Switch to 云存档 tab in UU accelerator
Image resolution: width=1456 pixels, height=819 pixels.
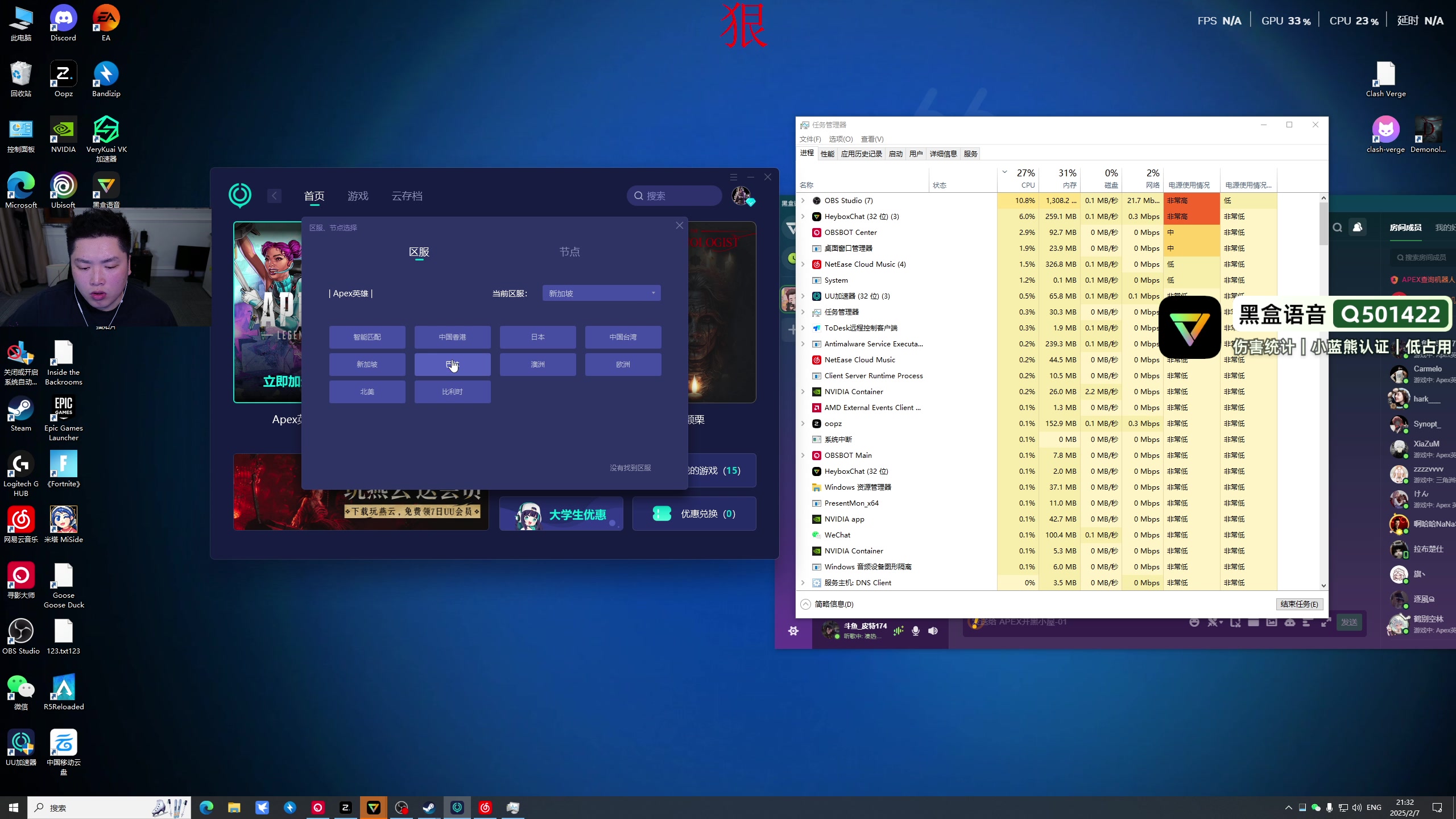[407, 196]
